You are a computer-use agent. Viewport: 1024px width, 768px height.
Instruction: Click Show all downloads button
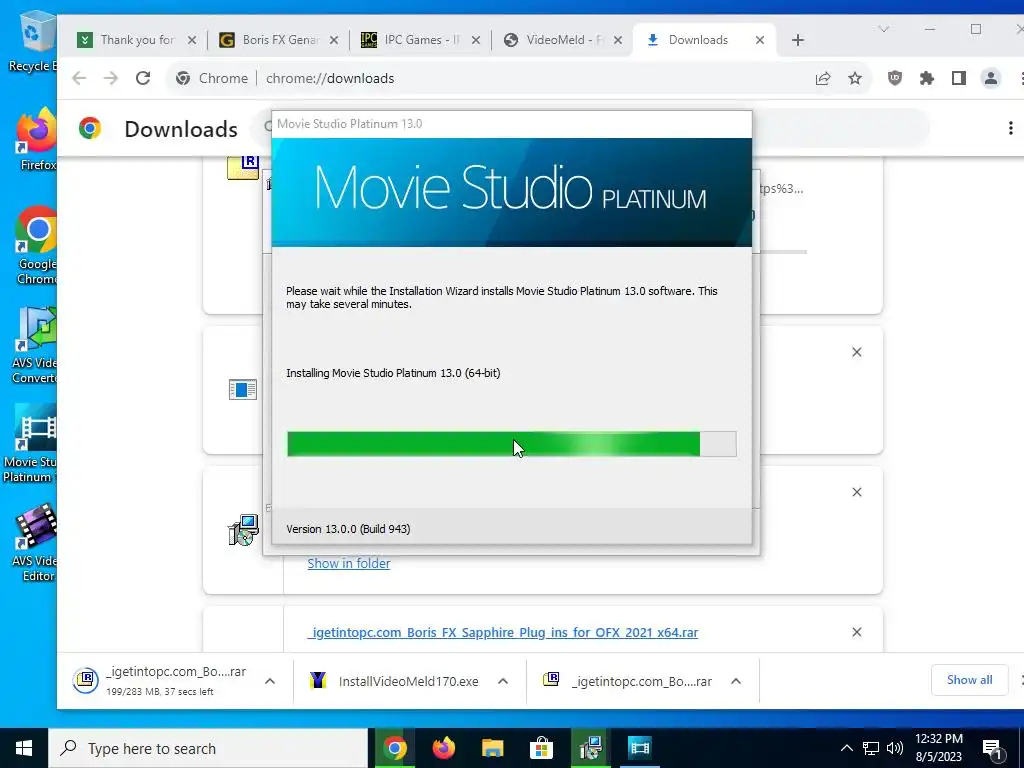pos(969,680)
